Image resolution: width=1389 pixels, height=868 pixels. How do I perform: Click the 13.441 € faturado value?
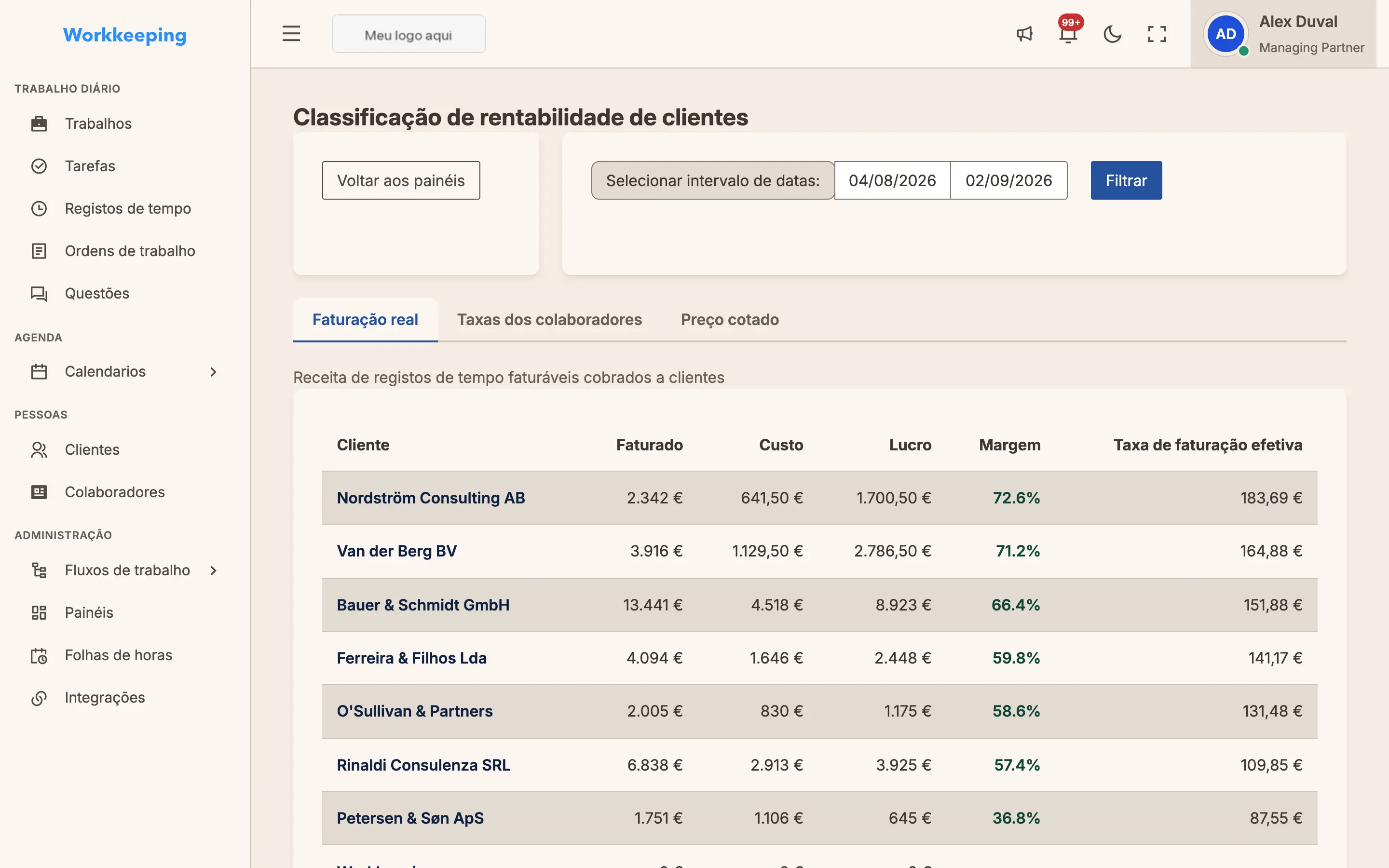click(653, 605)
